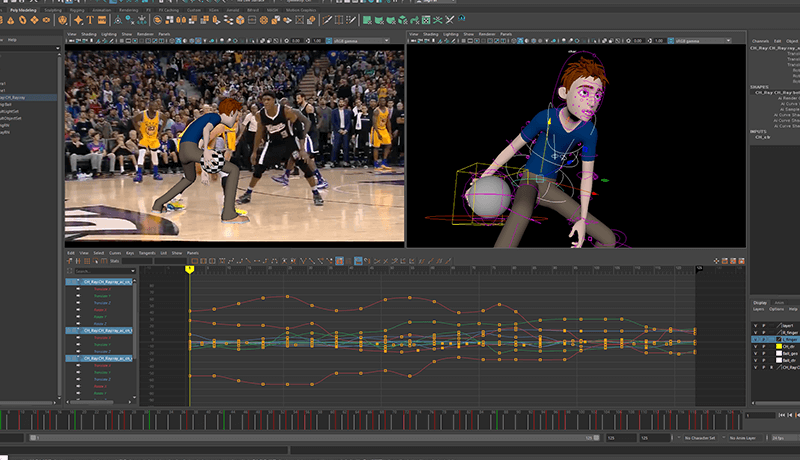Select the Region keys tool in Graph Editor
Image resolution: width=800 pixels, height=460 pixels.
point(95,261)
